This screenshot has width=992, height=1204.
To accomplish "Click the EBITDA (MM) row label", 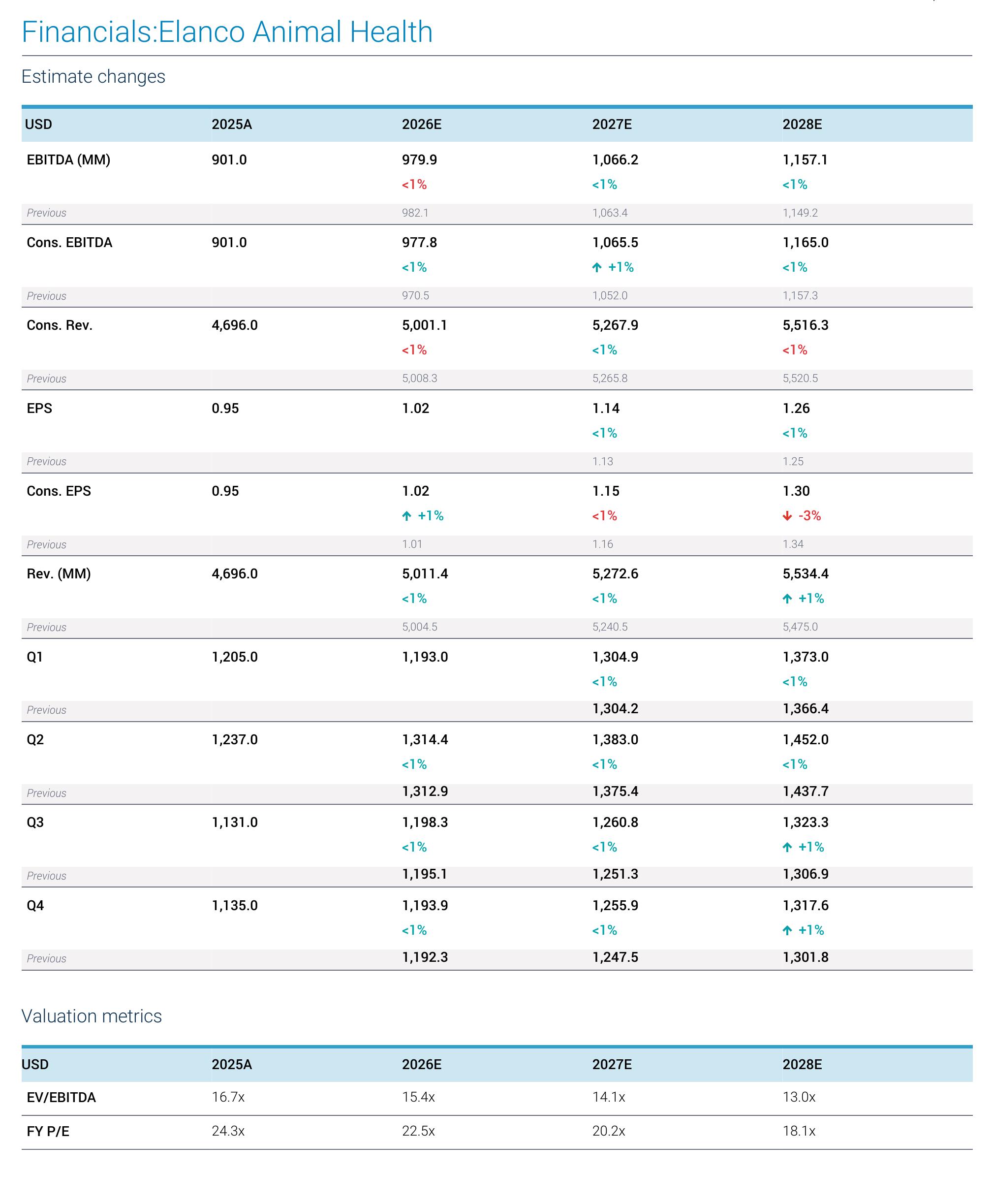I will point(68,159).
